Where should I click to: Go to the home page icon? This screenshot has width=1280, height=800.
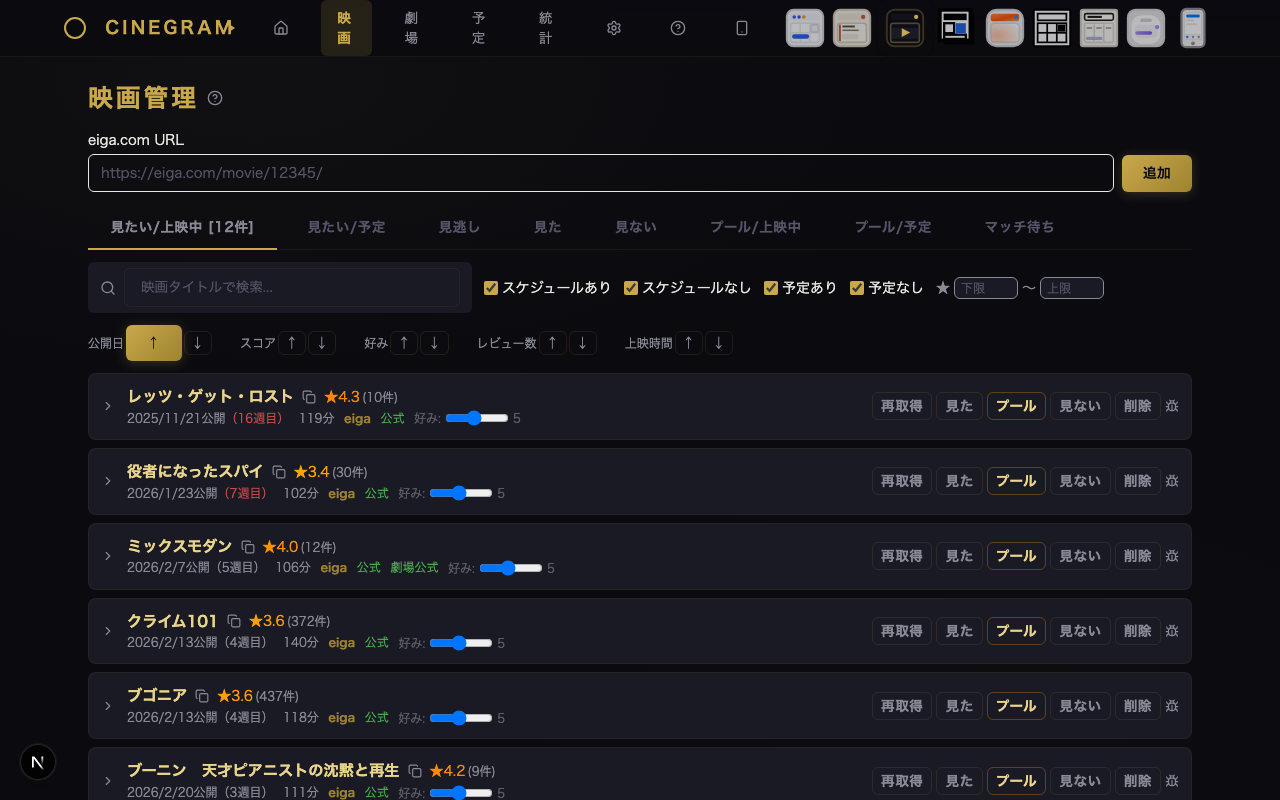(281, 28)
